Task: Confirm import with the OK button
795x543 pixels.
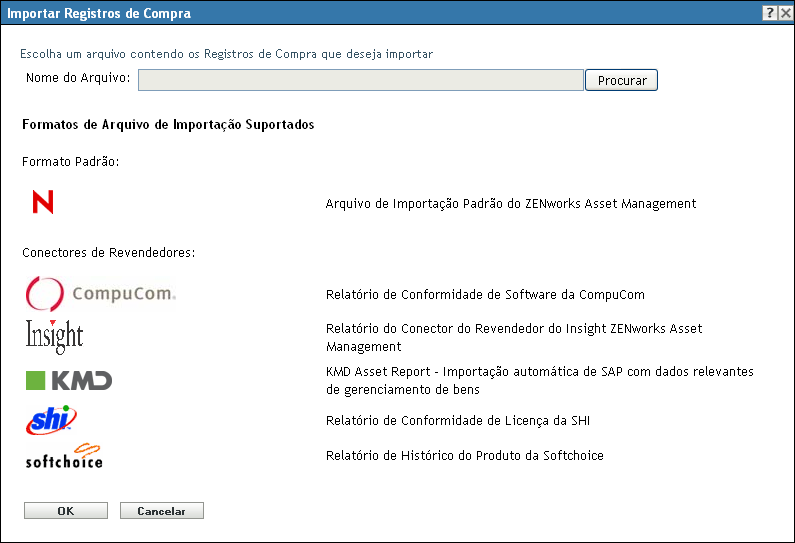Action: pos(65,510)
